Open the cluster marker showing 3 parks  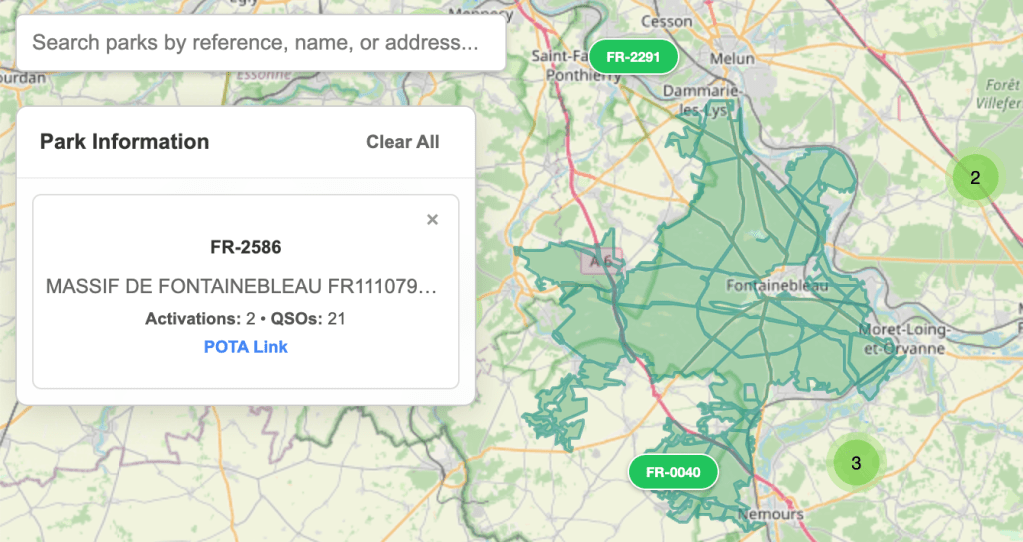coord(855,463)
